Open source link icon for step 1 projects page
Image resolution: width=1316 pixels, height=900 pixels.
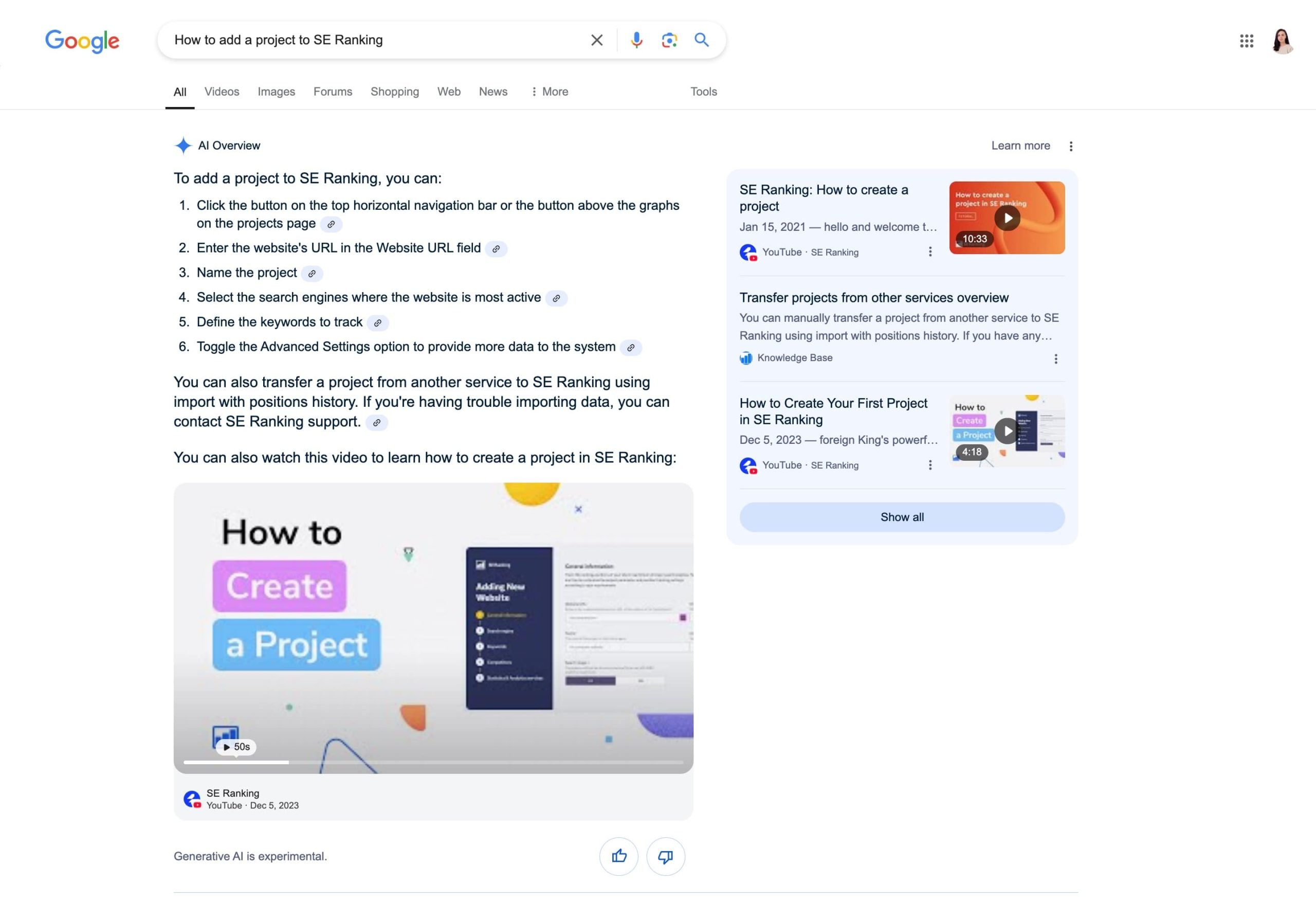click(331, 224)
